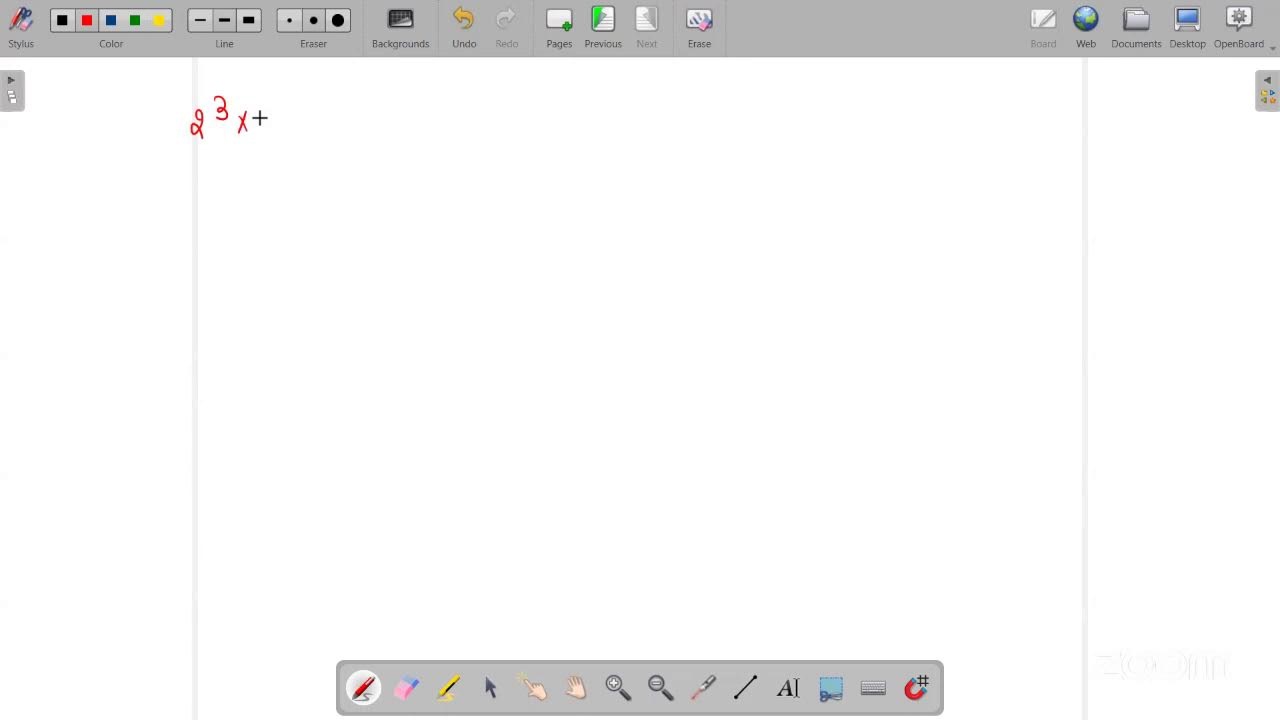Viewport: 1280px width, 720px height.
Task: Choose the large eraser size
Action: pyautogui.click(x=338, y=20)
